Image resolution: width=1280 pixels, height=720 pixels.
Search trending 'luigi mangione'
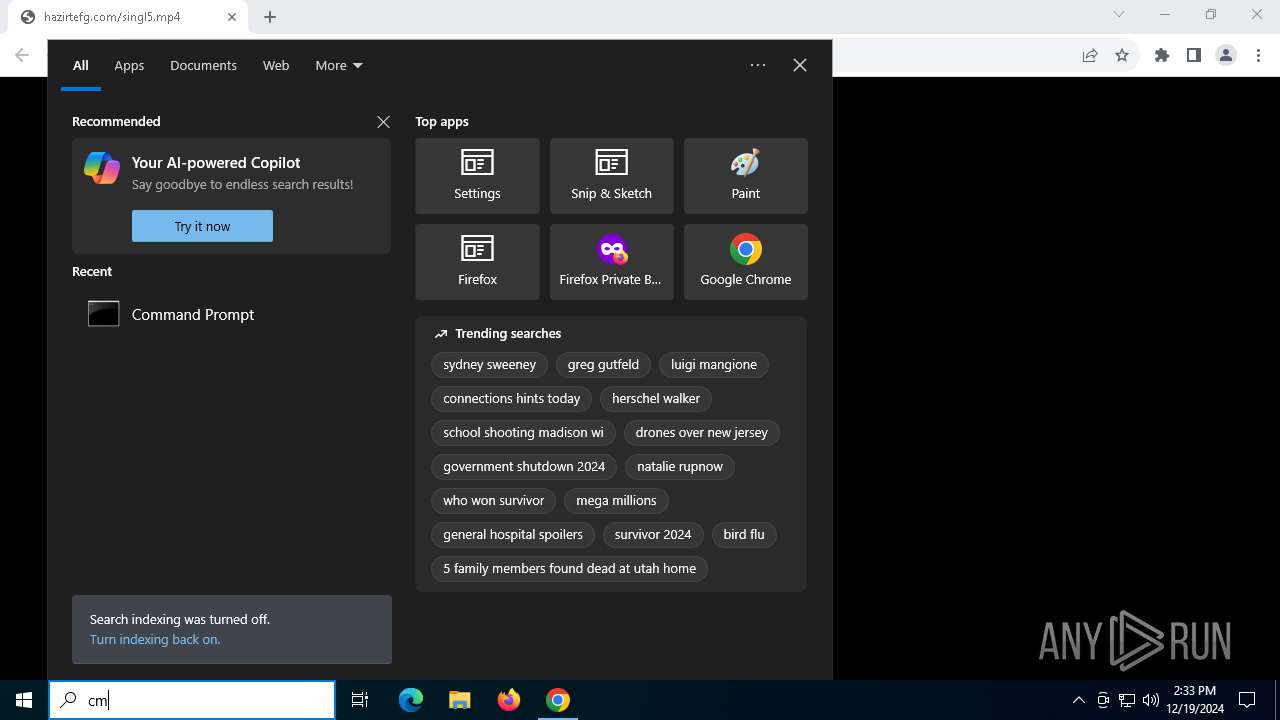coord(714,365)
